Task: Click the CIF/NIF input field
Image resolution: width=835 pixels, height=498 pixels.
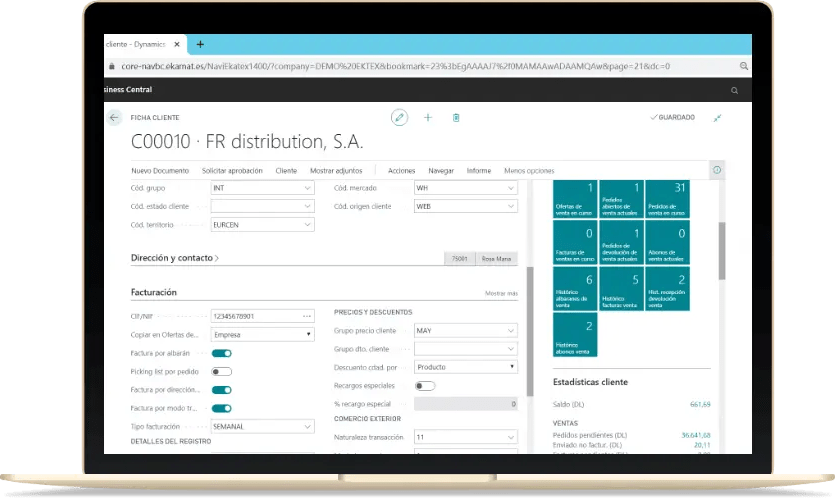Action: 257,316
